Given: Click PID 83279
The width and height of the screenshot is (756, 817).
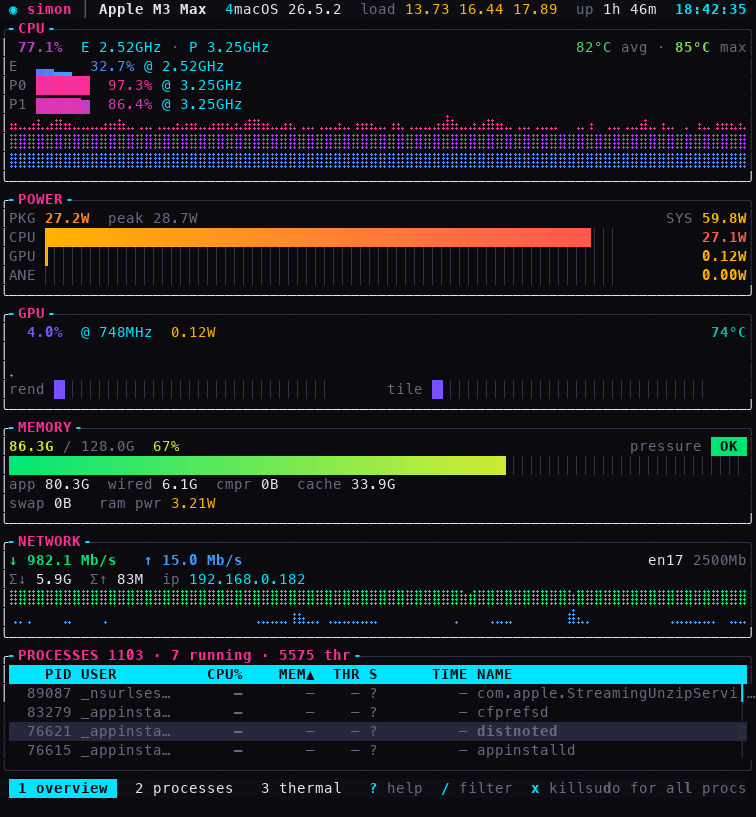Looking at the screenshot, I should (49, 712).
